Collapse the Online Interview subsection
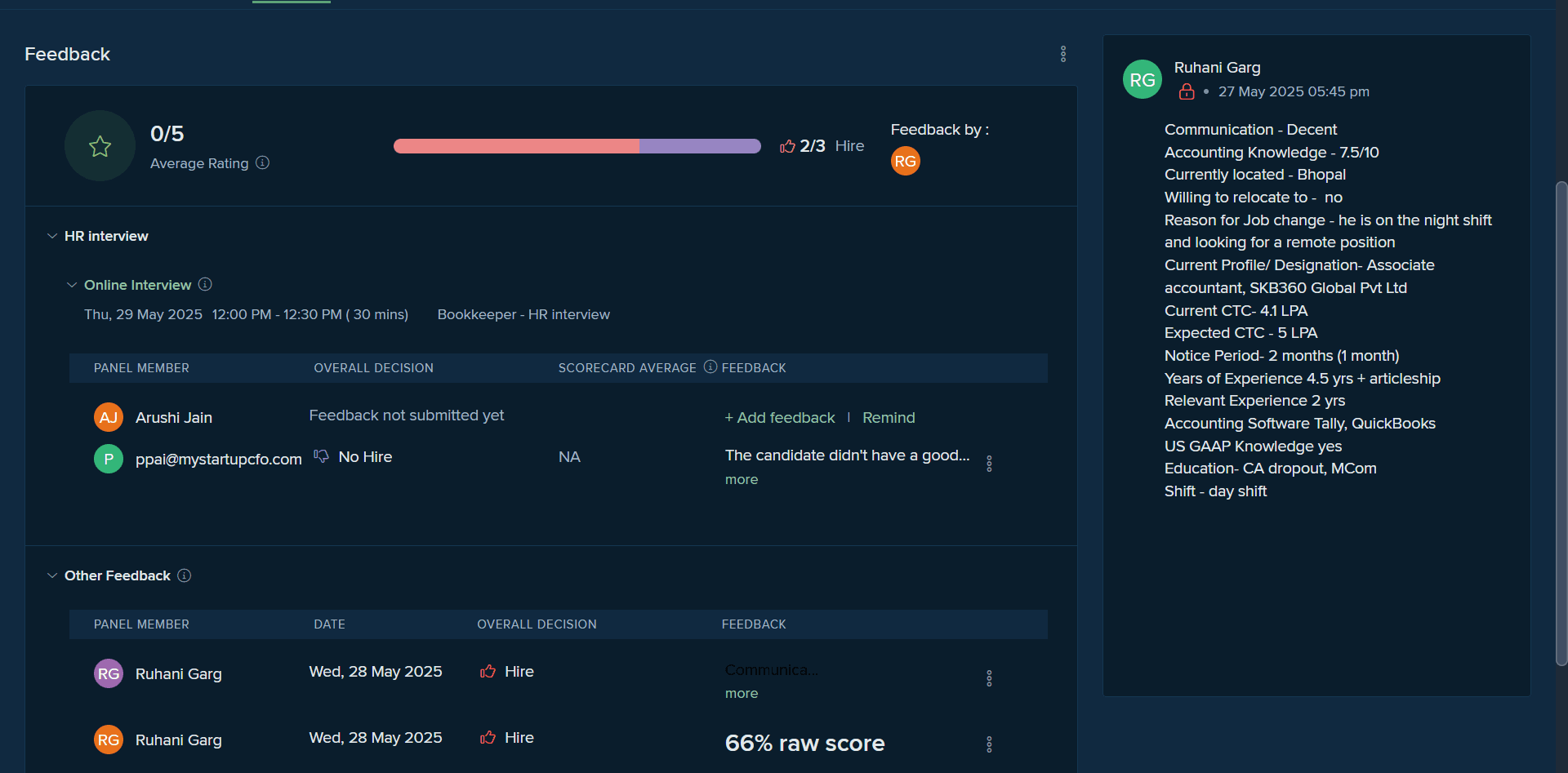The height and width of the screenshot is (773, 1568). point(72,285)
